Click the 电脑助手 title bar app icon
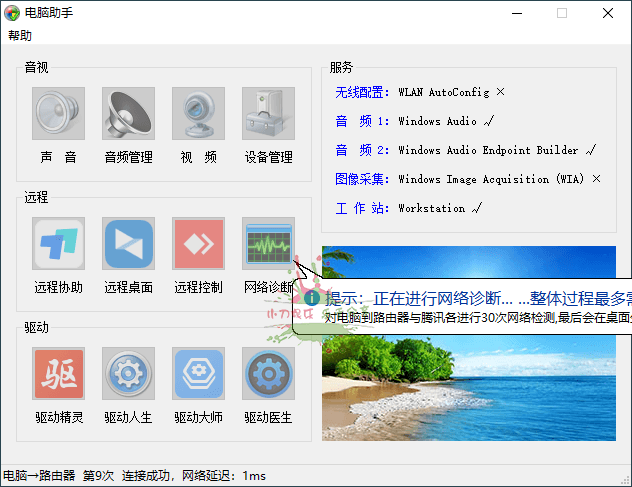 12,13
